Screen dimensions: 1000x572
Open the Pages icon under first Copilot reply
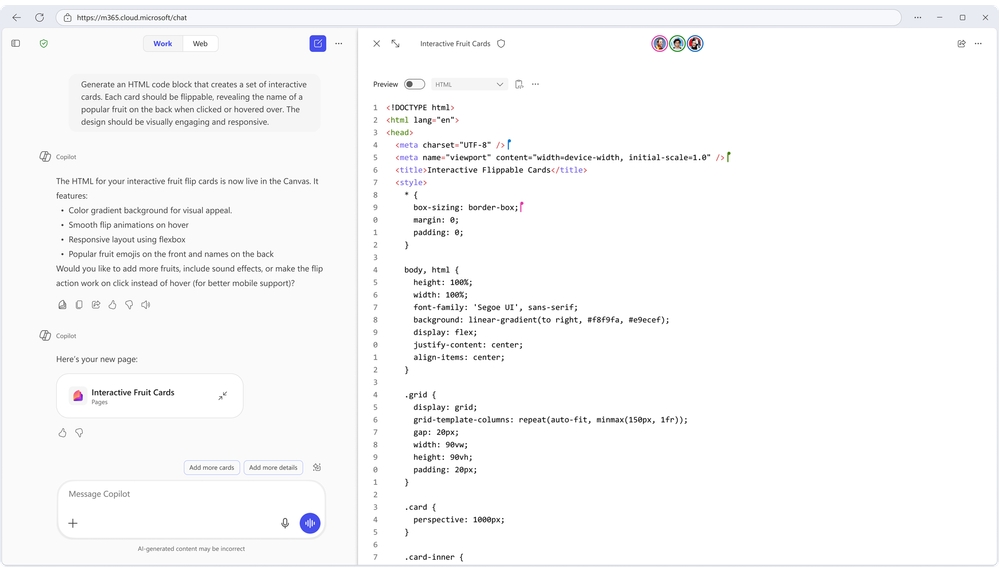pos(62,305)
